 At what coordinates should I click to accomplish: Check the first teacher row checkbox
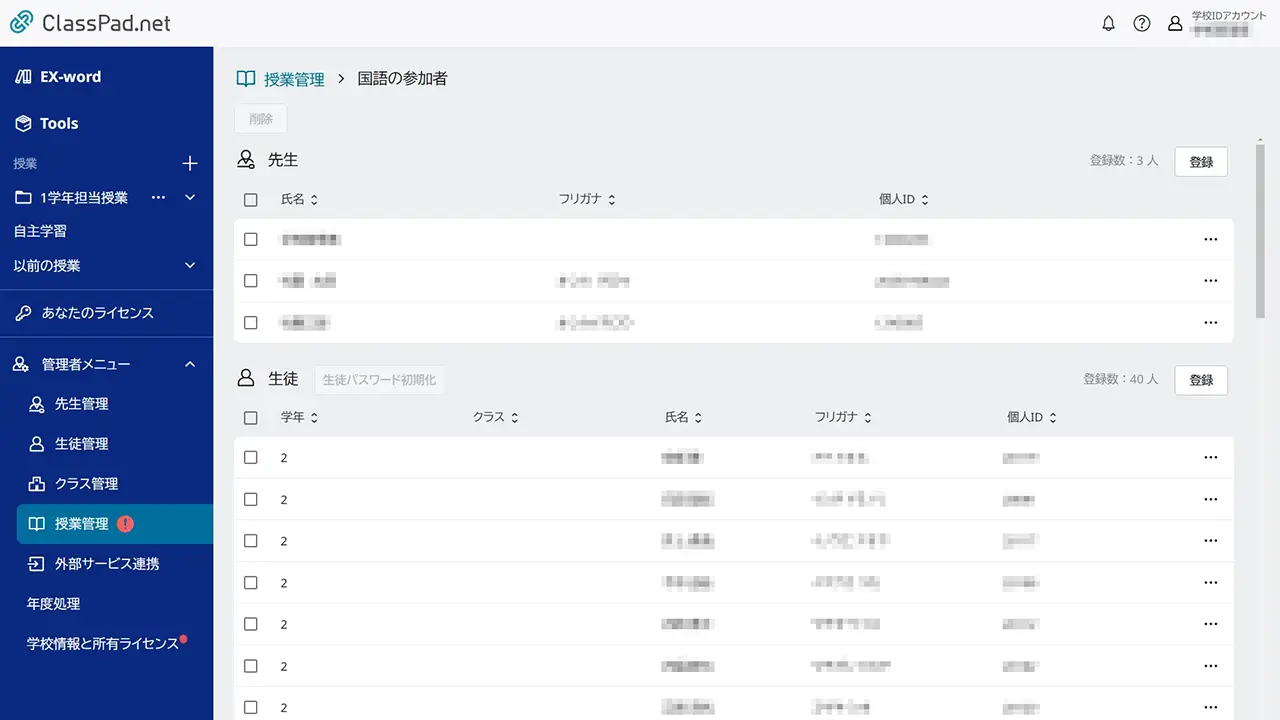click(251, 239)
